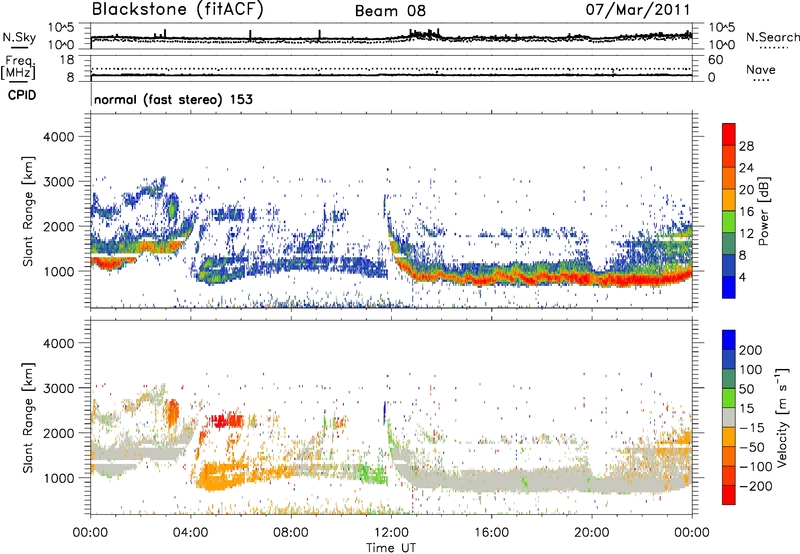The height and width of the screenshot is (554, 800).
Task: Click the '16:00' time axis label
Action: coord(491,533)
